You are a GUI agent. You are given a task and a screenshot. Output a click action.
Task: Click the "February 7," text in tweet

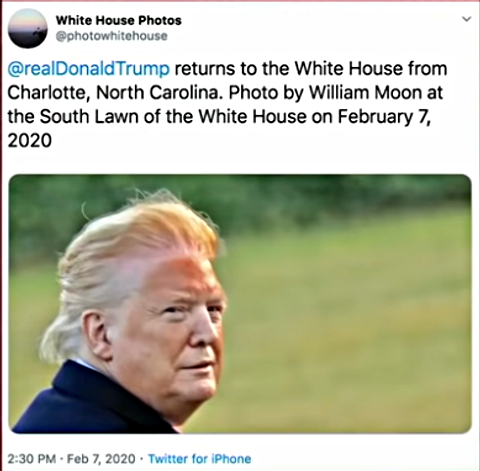[385, 117]
